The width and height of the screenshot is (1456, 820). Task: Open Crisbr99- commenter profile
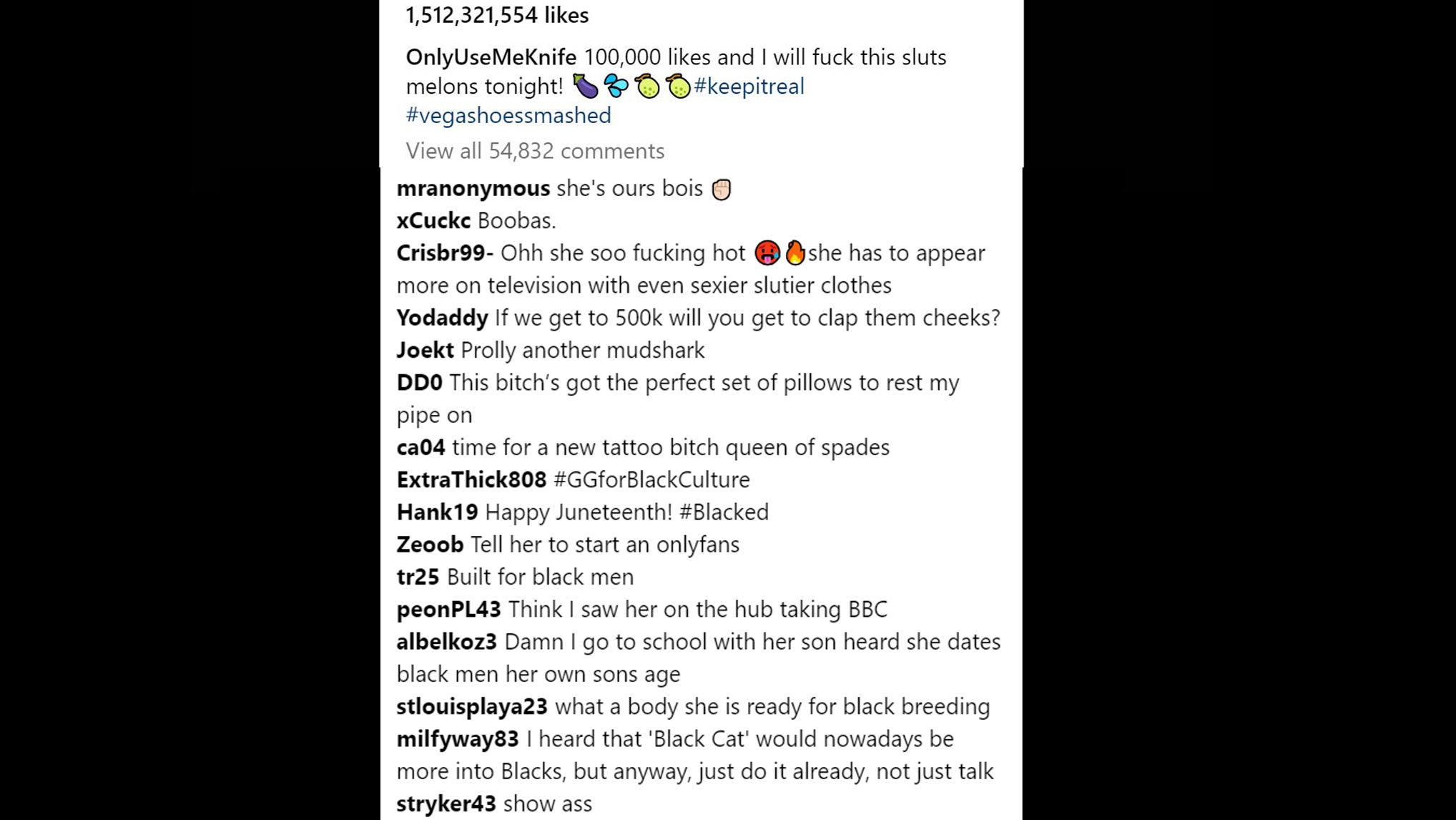pyautogui.click(x=444, y=253)
